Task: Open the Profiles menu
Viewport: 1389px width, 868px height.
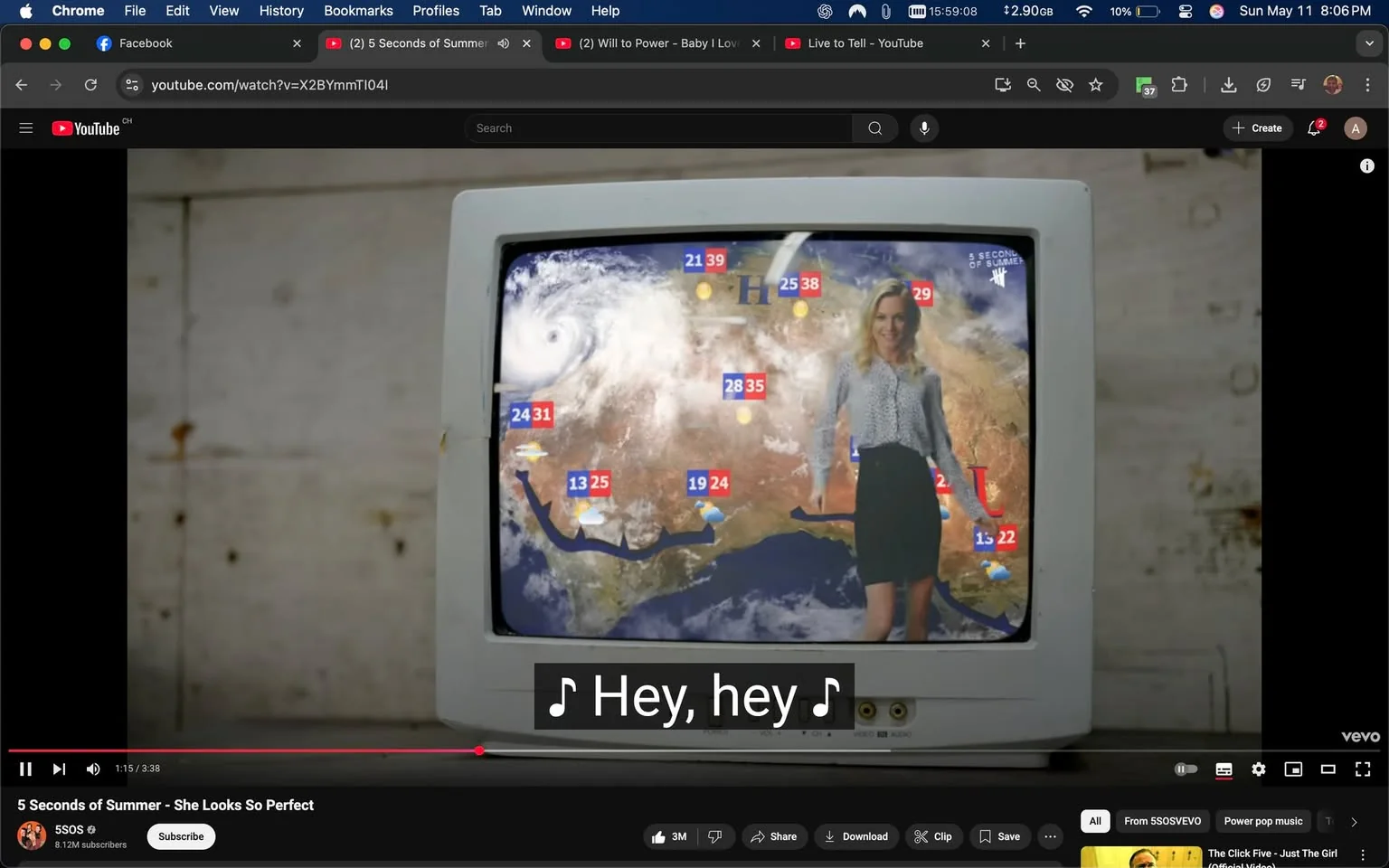Action: 436,11
